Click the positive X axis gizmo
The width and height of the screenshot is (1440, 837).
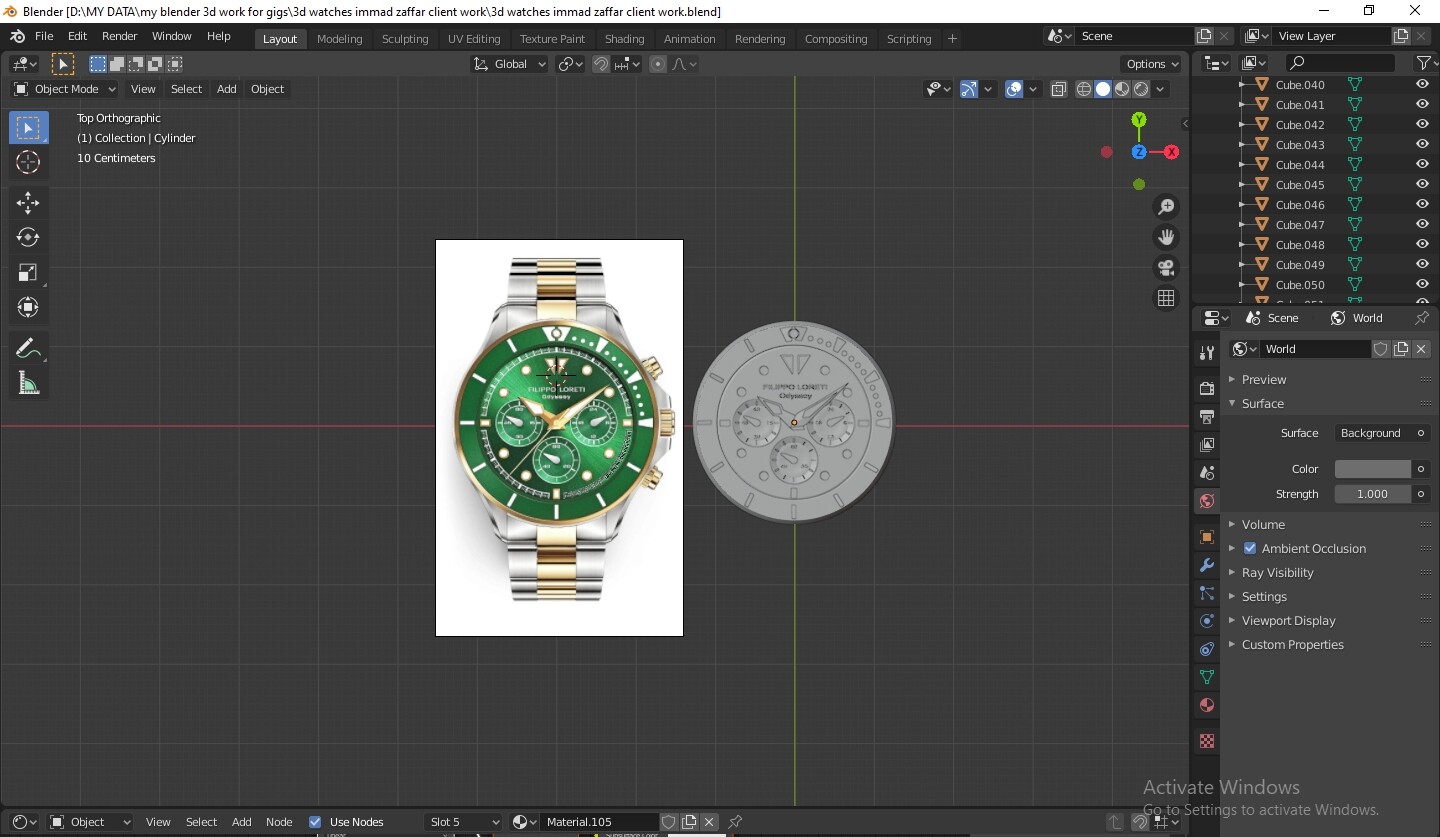tap(1171, 152)
